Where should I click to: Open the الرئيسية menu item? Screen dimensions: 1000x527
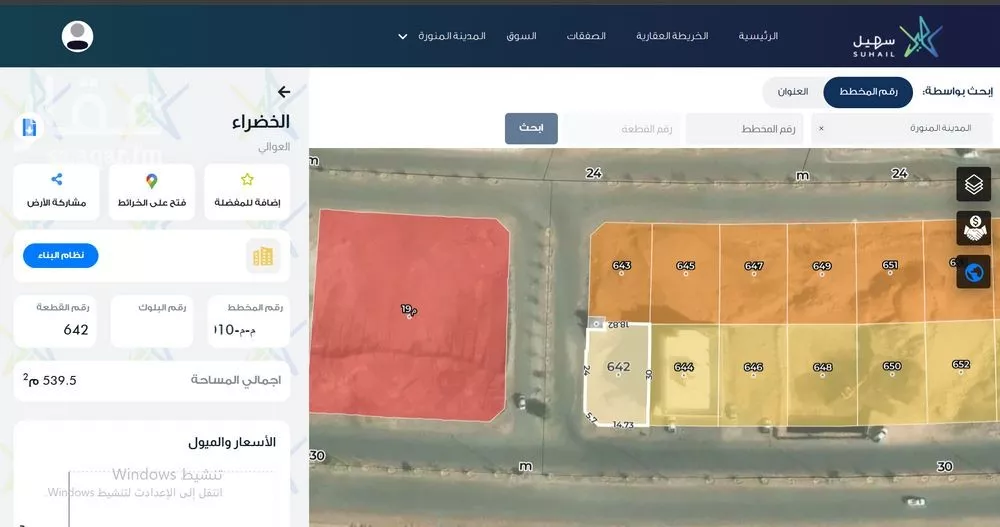[758, 36]
